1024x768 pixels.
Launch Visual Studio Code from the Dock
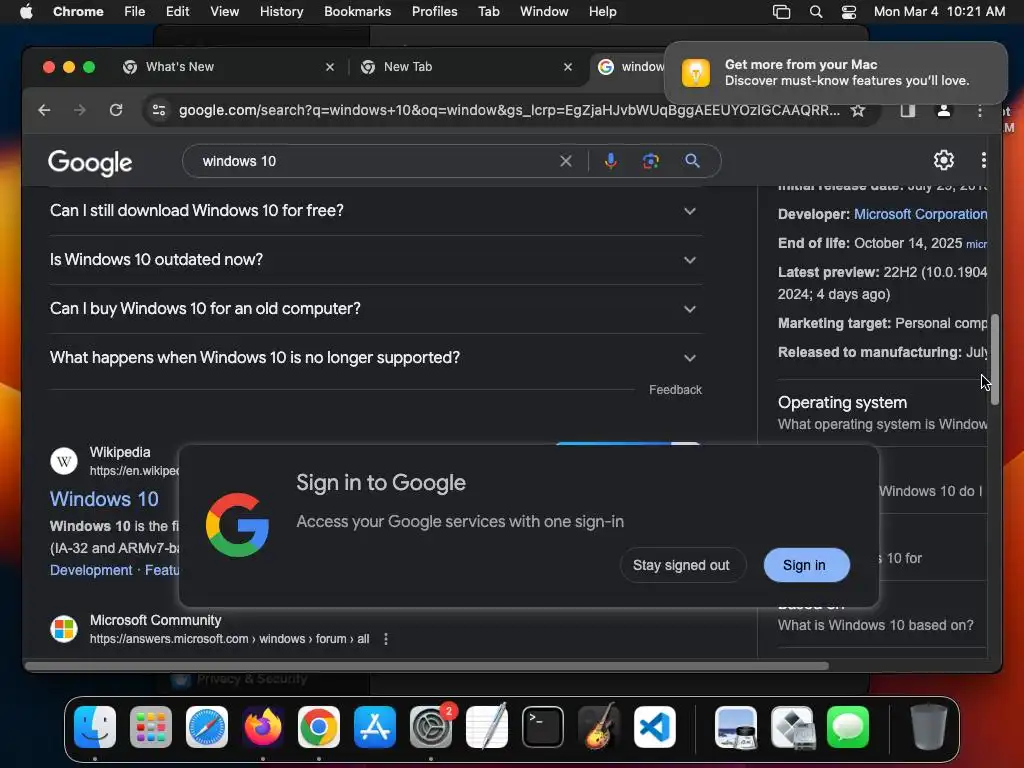[x=654, y=727]
